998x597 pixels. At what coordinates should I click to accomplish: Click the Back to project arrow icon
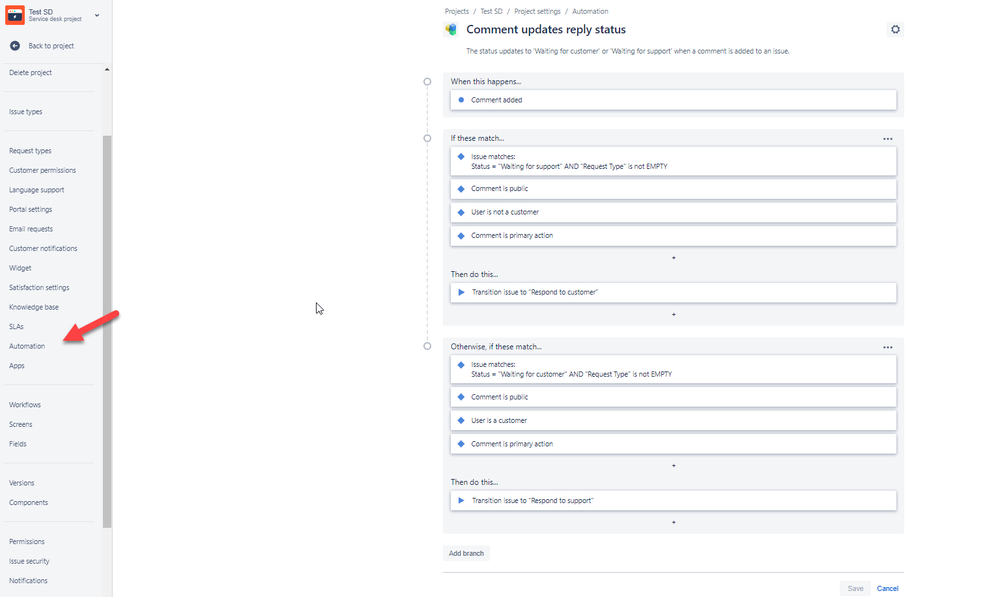click(x=15, y=46)
